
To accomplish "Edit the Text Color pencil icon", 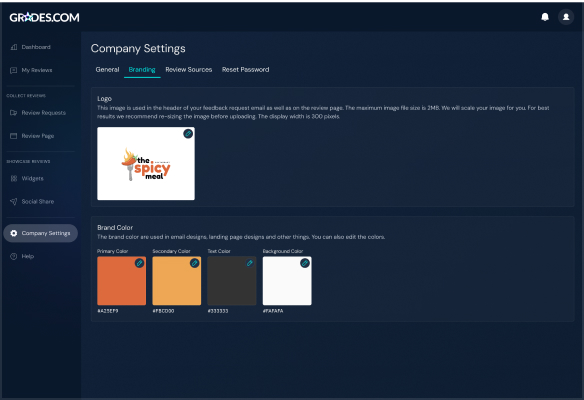I will click(x=250, y=263).
